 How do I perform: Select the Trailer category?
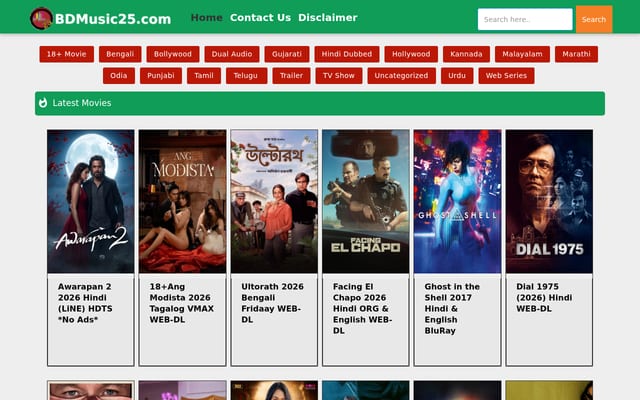click(291, 76)
